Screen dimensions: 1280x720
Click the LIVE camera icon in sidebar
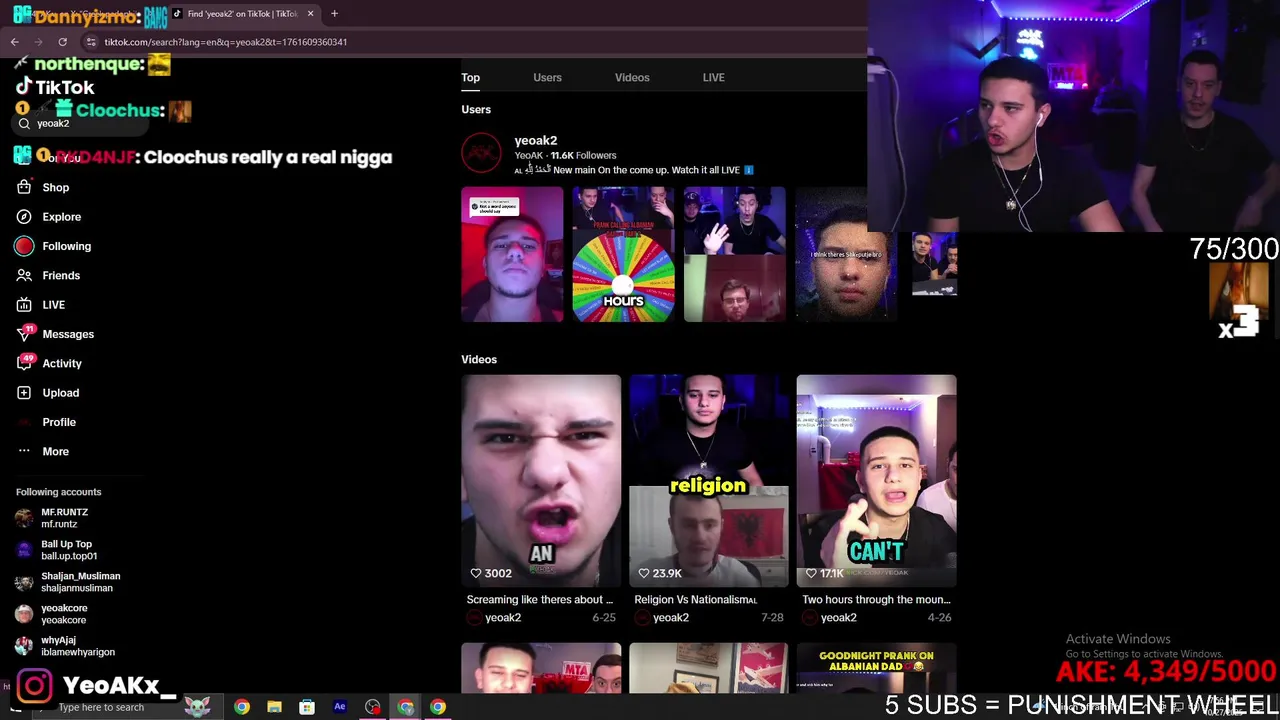pos(24,305)
